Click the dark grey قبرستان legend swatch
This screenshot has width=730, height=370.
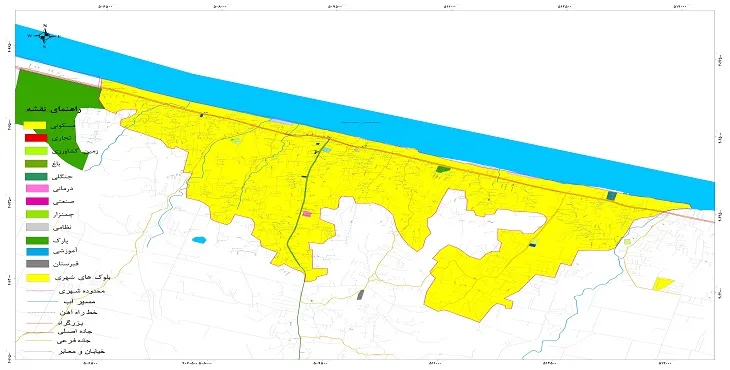tap(37, 264)
